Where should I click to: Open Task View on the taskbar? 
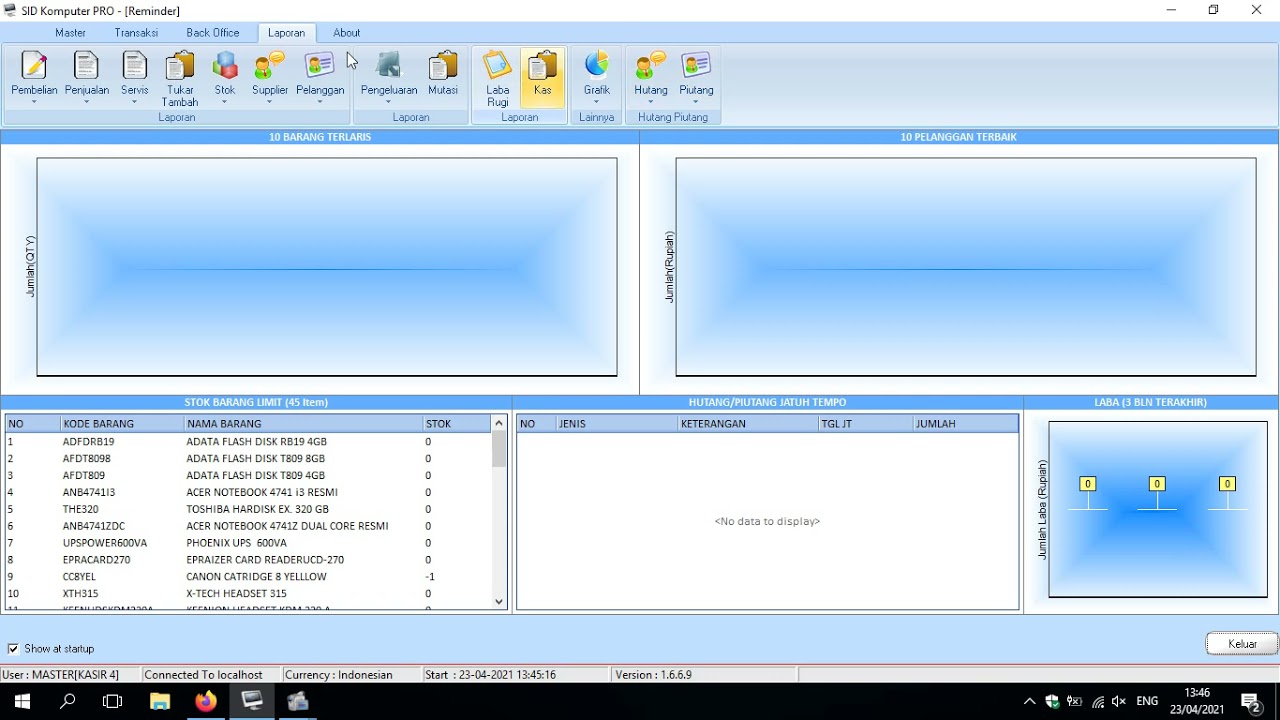pyautogui.click(x=113, y=702)
